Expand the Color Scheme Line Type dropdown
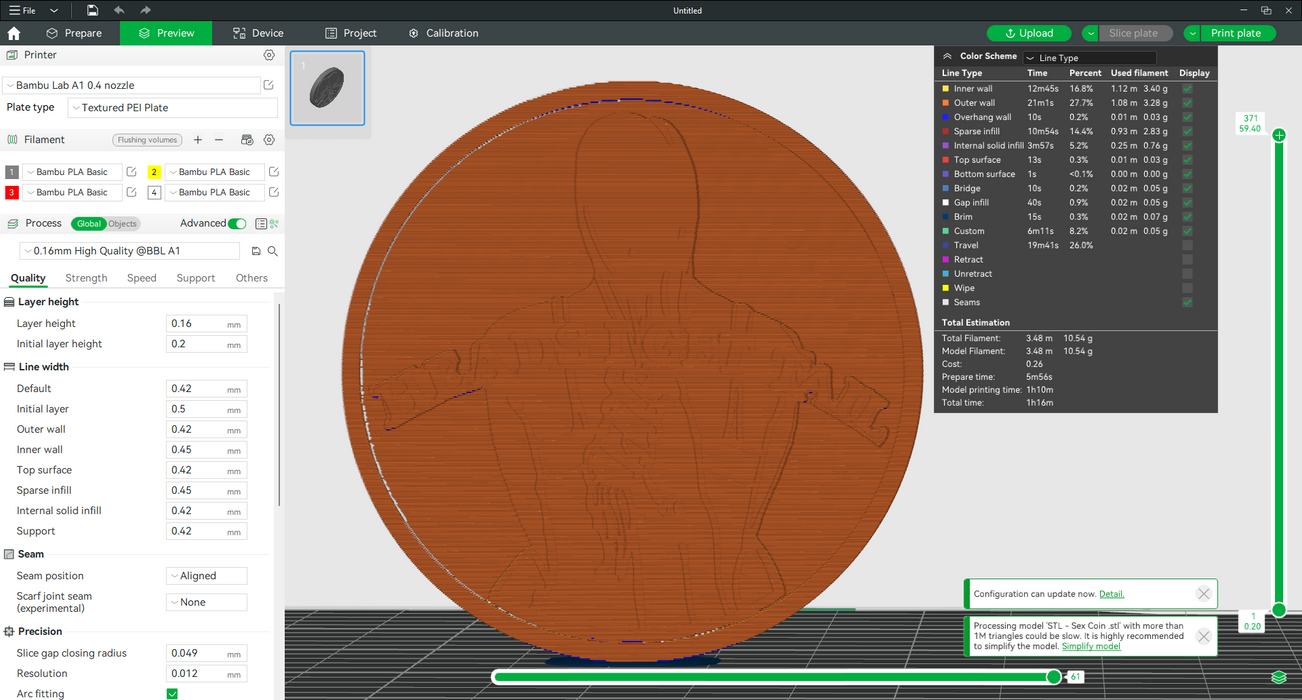 (x=1088, y=58)
